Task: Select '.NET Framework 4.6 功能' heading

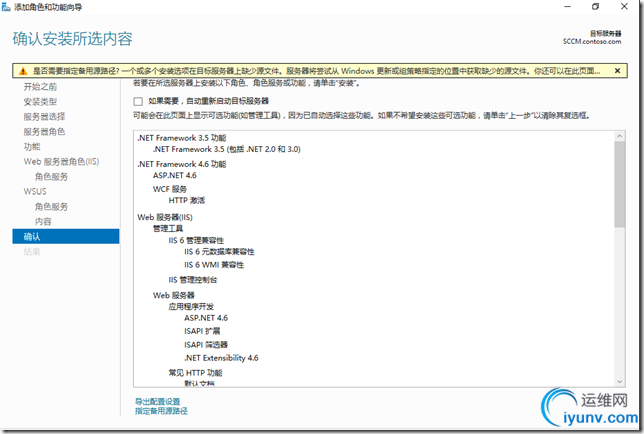Action: 182,164
